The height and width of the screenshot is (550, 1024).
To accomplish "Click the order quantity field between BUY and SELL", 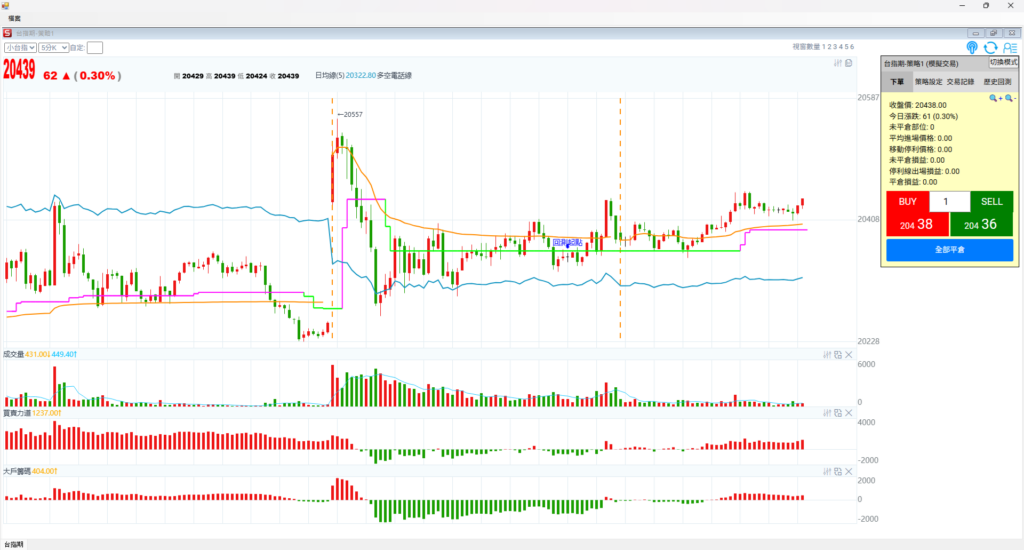I will pos(949,201).
